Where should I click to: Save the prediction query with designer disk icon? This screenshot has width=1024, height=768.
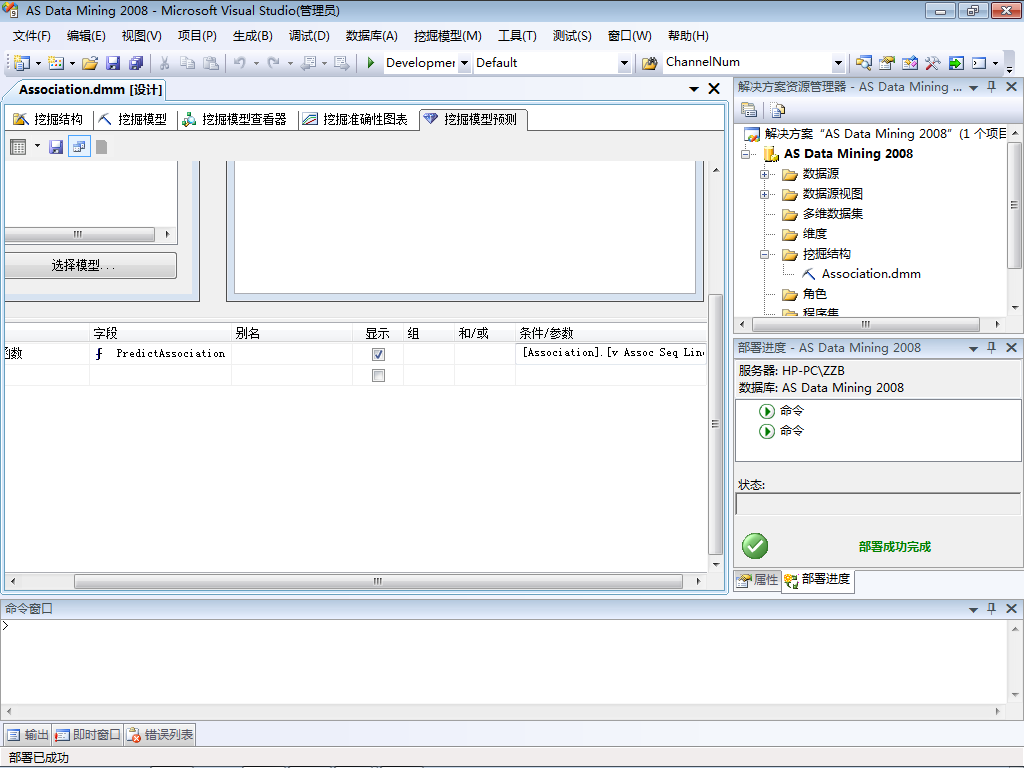pyautogui.click(x=56, y=147)
